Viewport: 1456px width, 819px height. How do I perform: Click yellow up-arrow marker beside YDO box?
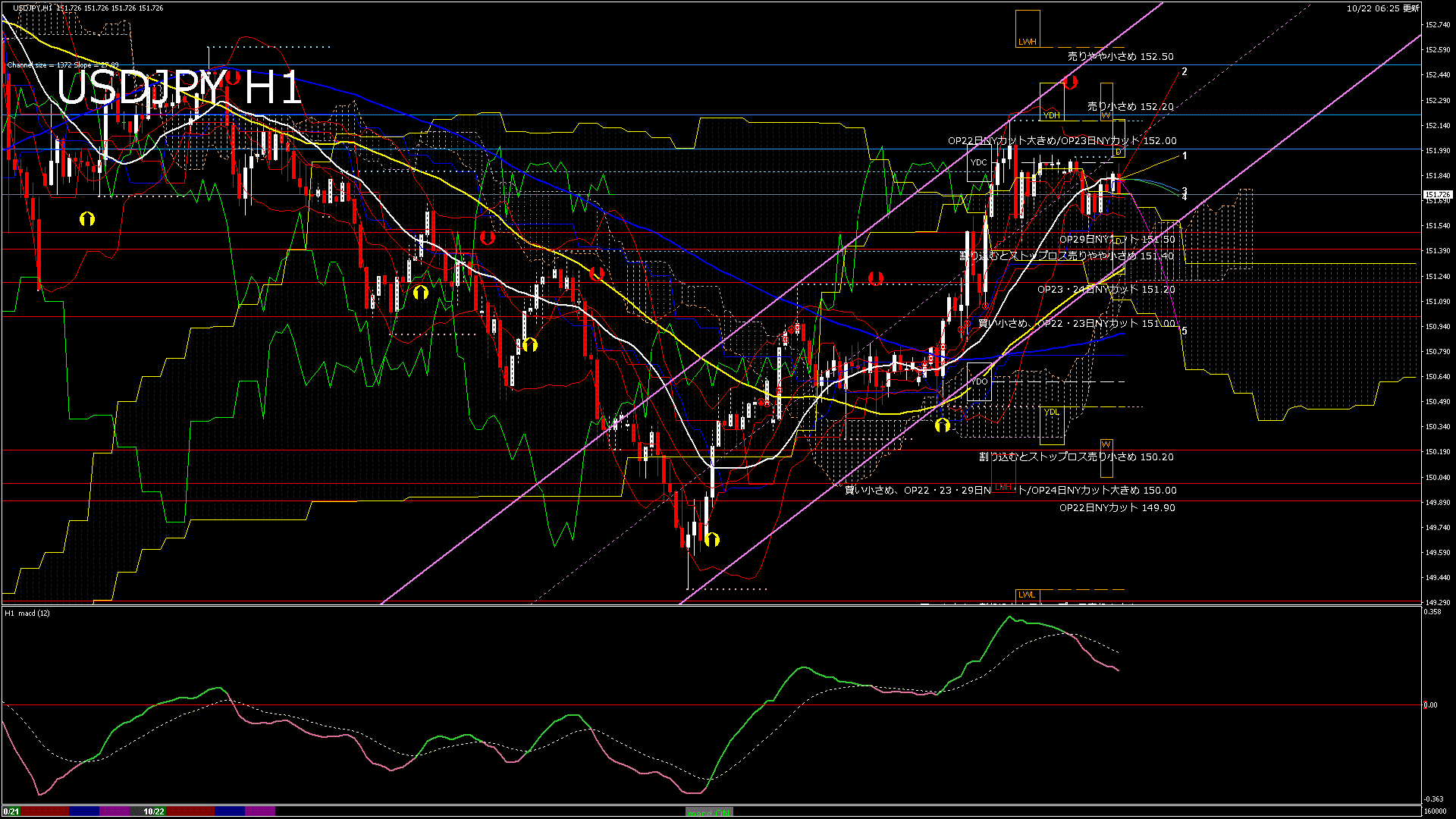pyautogui.click(x=942, y=425)
